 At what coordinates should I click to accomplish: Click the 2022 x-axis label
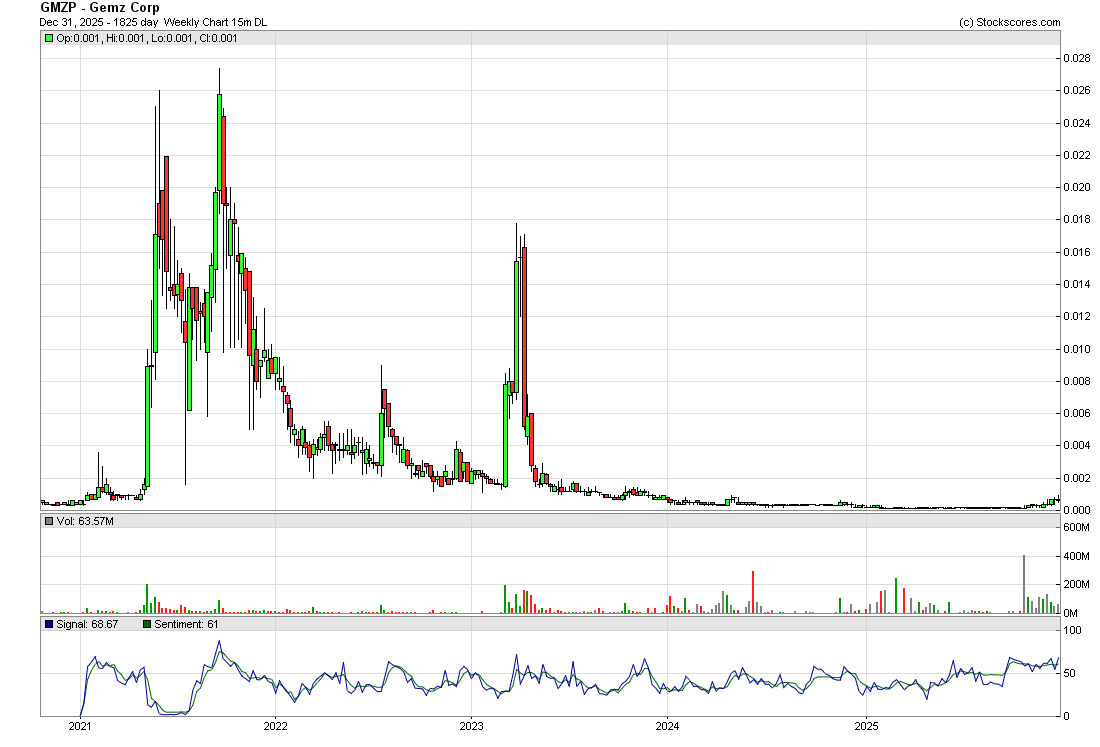(276, 727)
